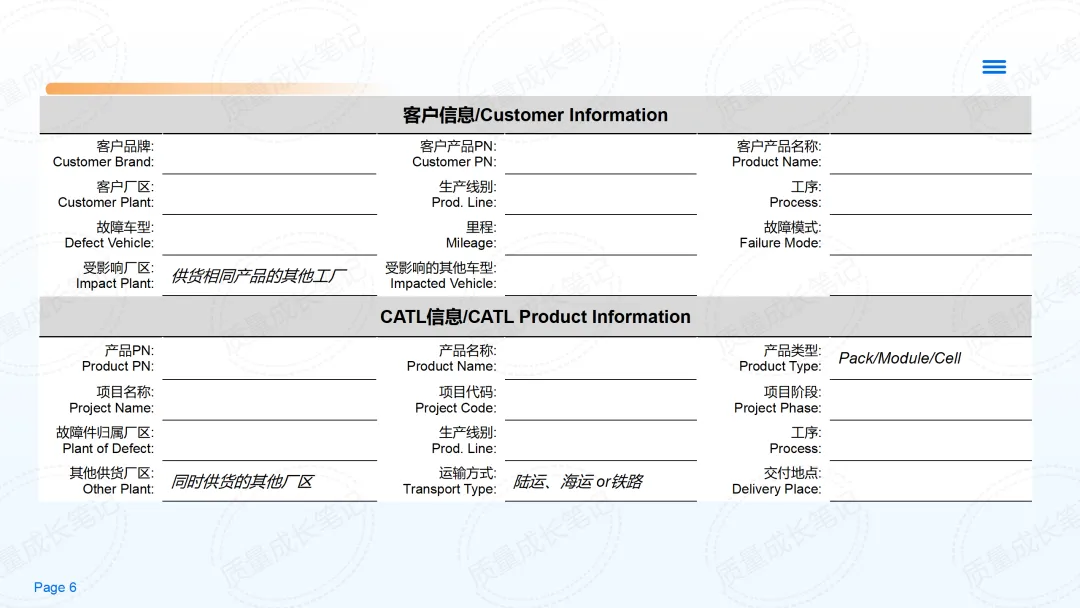This screenshot has width=1080, height=608.
Task: Click the Failure Mode input field
Action: point(931,235)
